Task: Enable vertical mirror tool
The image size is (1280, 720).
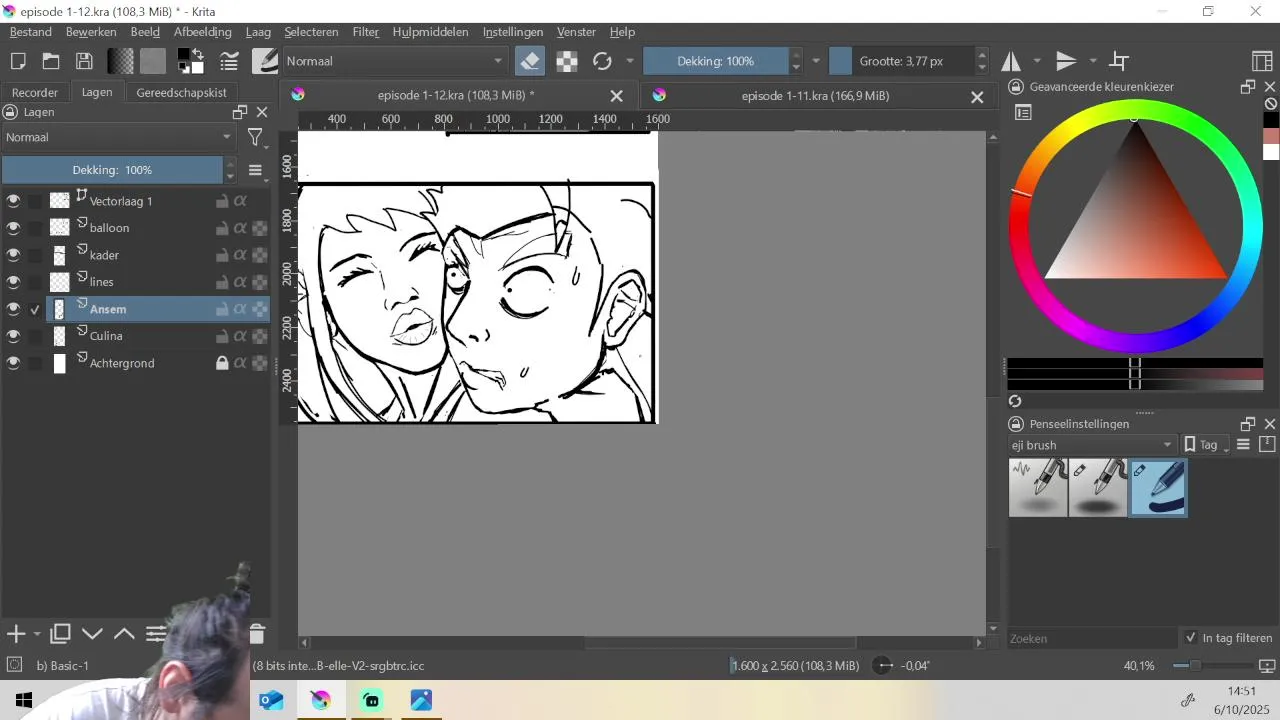Action: [x=1066, y=61]
